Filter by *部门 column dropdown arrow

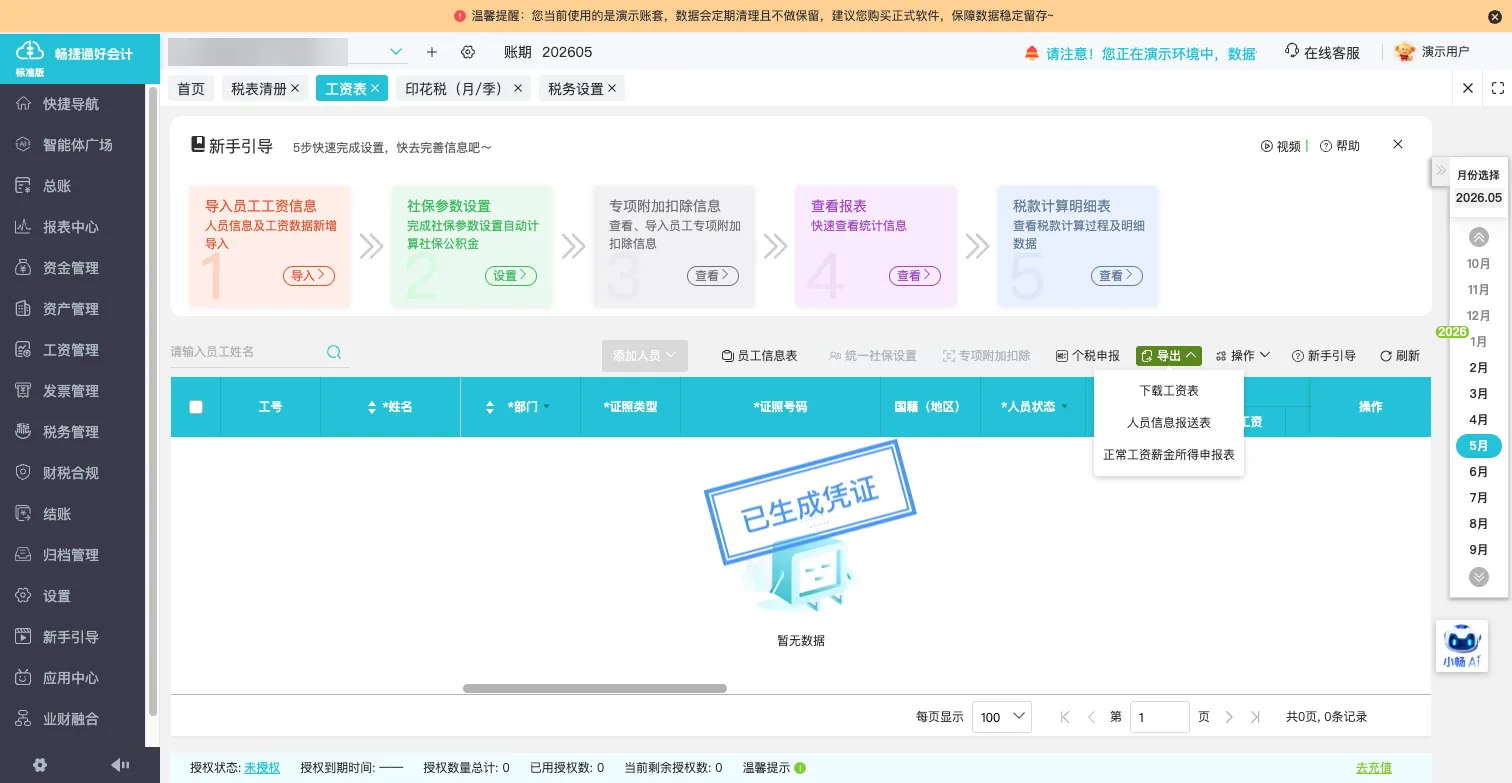click(x=547, y=407)
